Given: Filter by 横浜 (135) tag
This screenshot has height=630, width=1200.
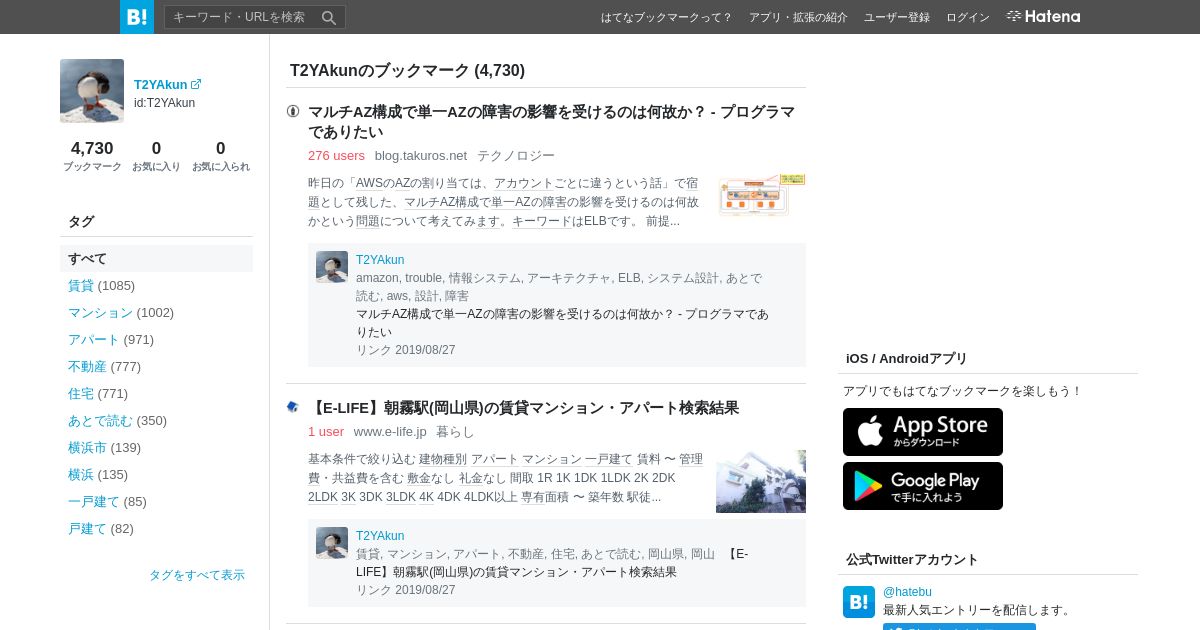Looking at the screenshot, I should 81,474.
